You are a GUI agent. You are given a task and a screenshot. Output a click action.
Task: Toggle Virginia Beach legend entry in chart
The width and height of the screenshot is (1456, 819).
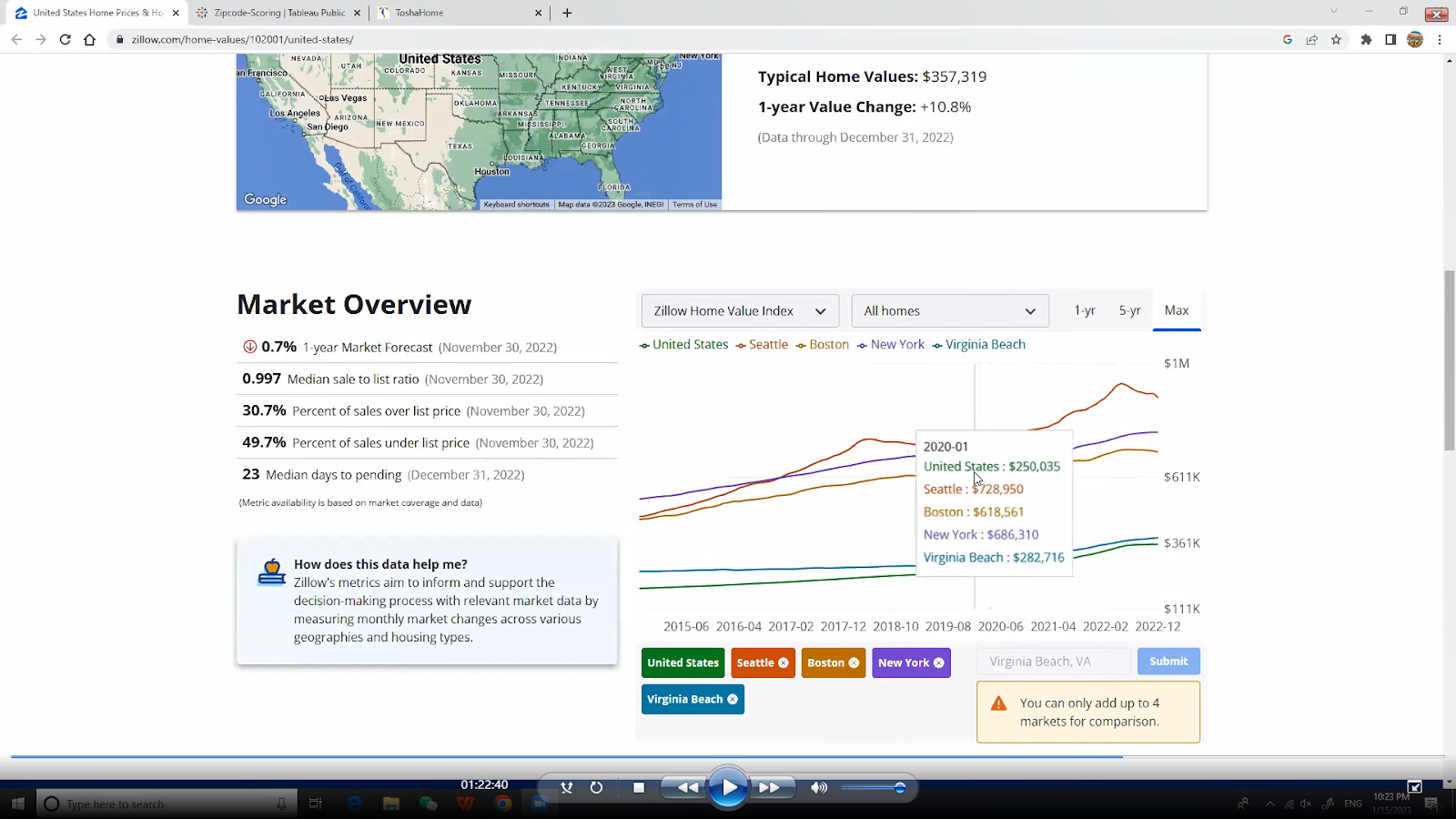pos(978,344)
